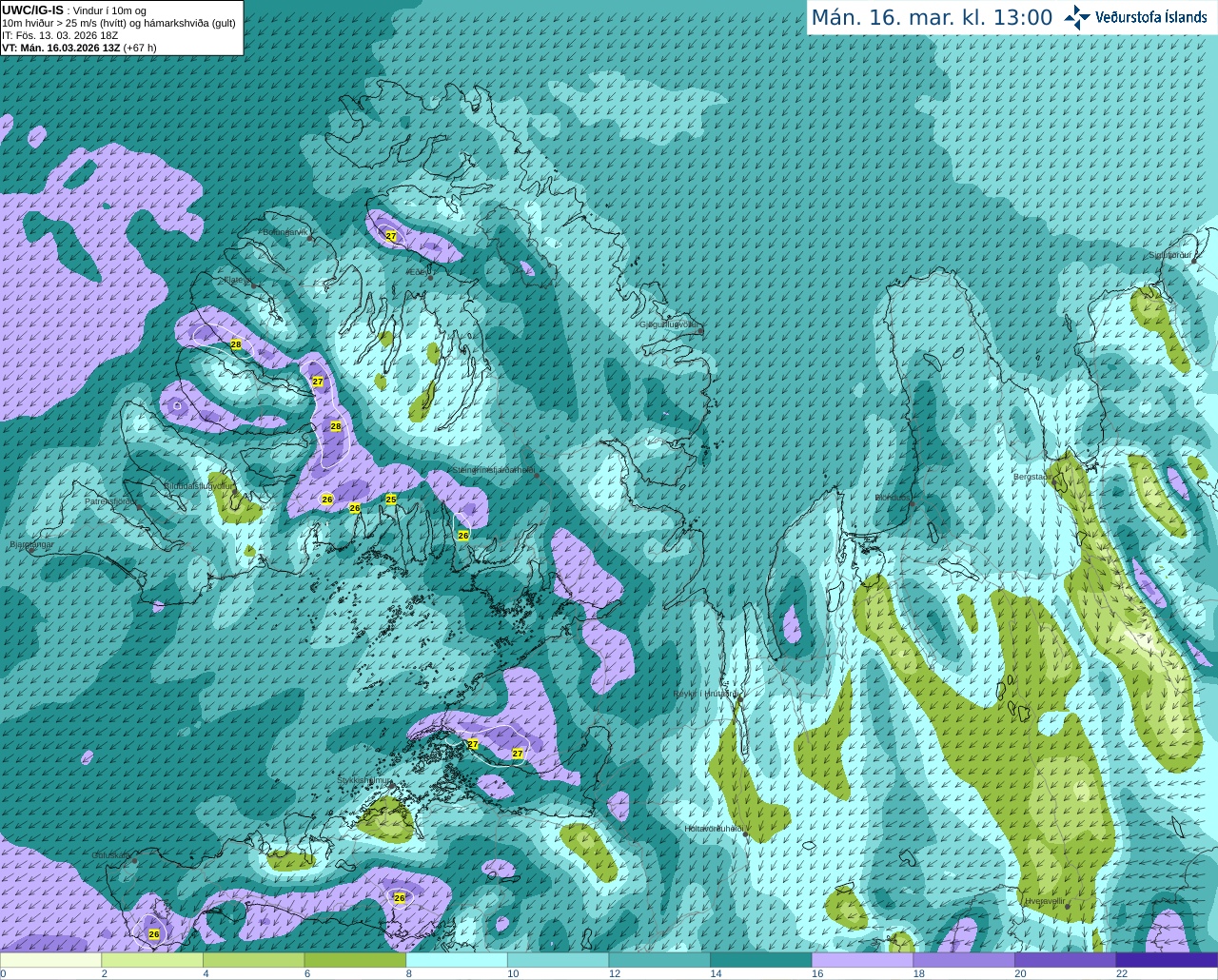This screenshot has width=1218, height=980.
Task: Click the Reykir í Hrútafirði station label
Action: click(705, 694)
